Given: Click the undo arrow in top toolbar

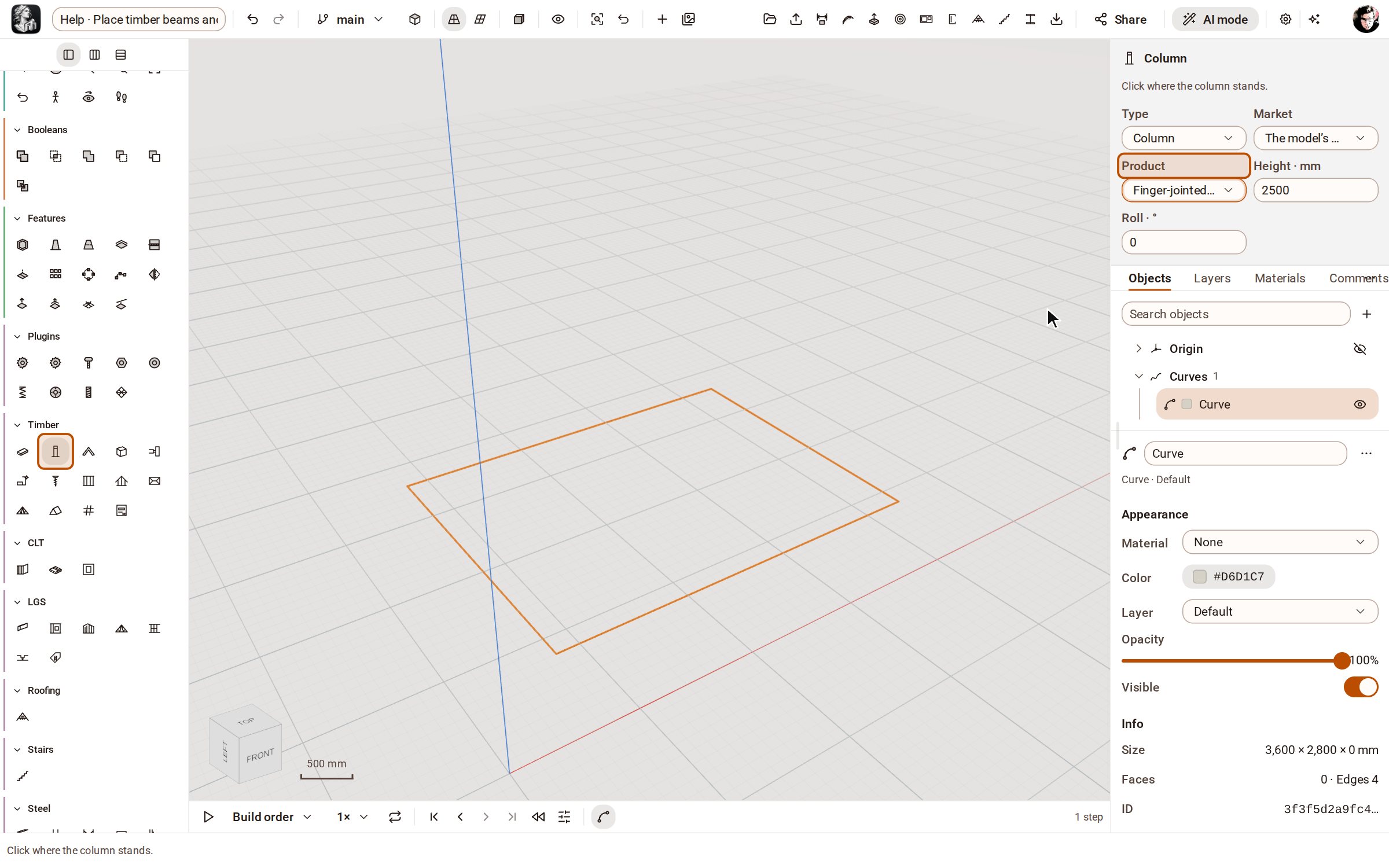Looking at the screenshot, I should coord(253,19).
